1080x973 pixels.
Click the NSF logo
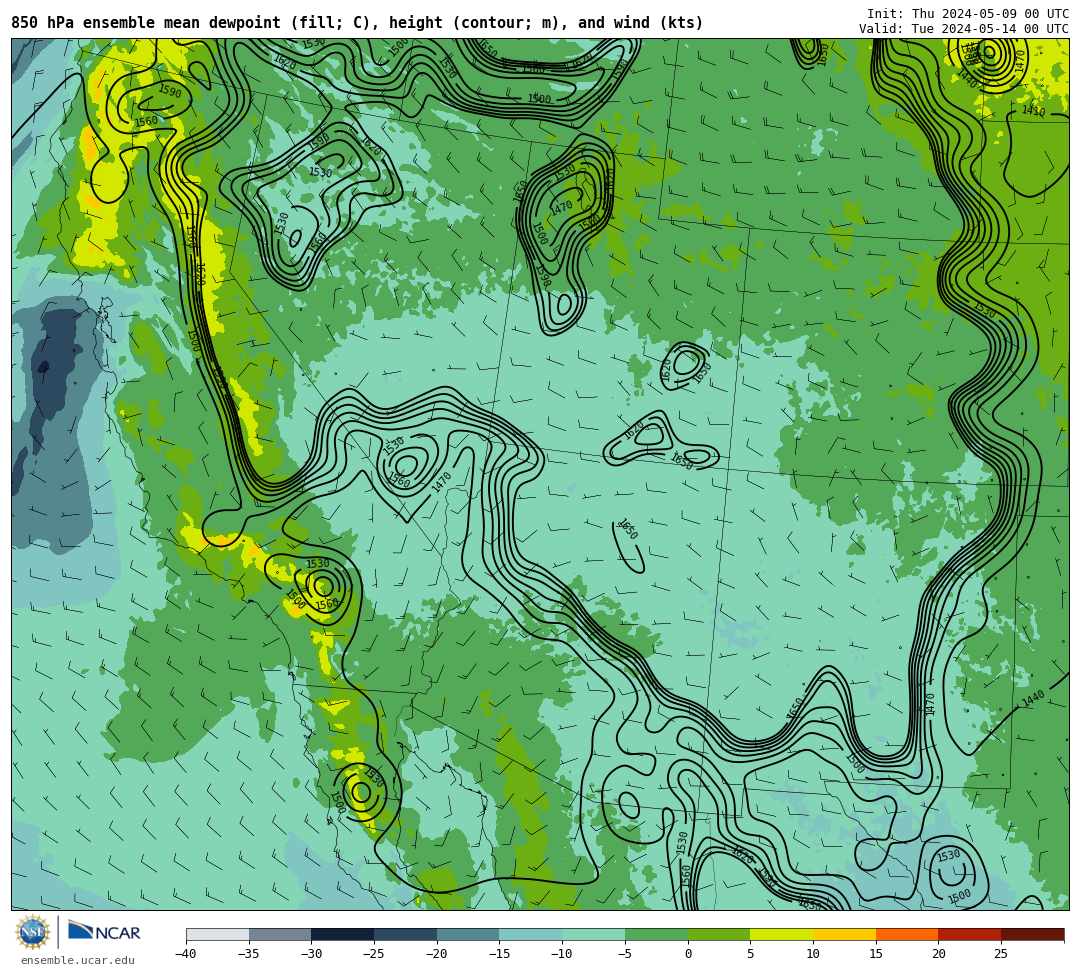pyautogui.click(x=33, y=932)
